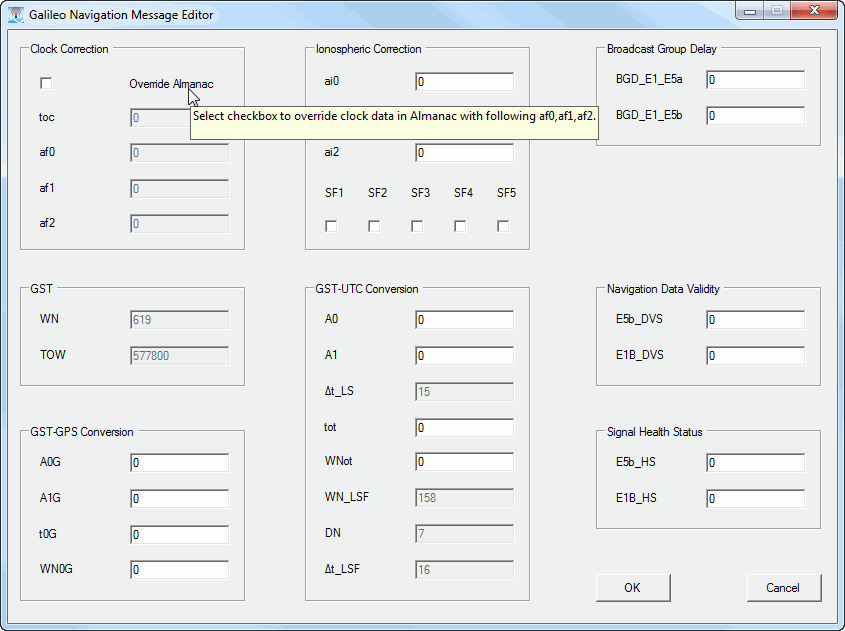Select the WNot input field

pyautogui.click(x=465, y=462)
